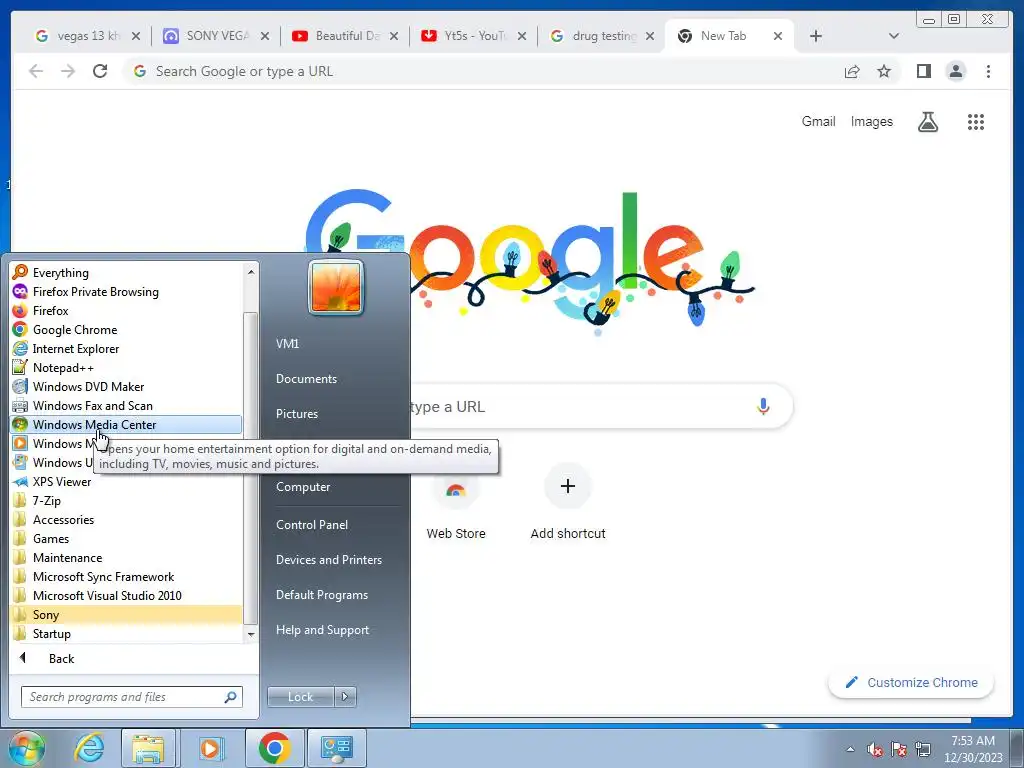Image resolution: width=1024 pixels, height=768 pixels.
Task: Open the Chrome three-dot menu
Action: click(x=988, y=71)
